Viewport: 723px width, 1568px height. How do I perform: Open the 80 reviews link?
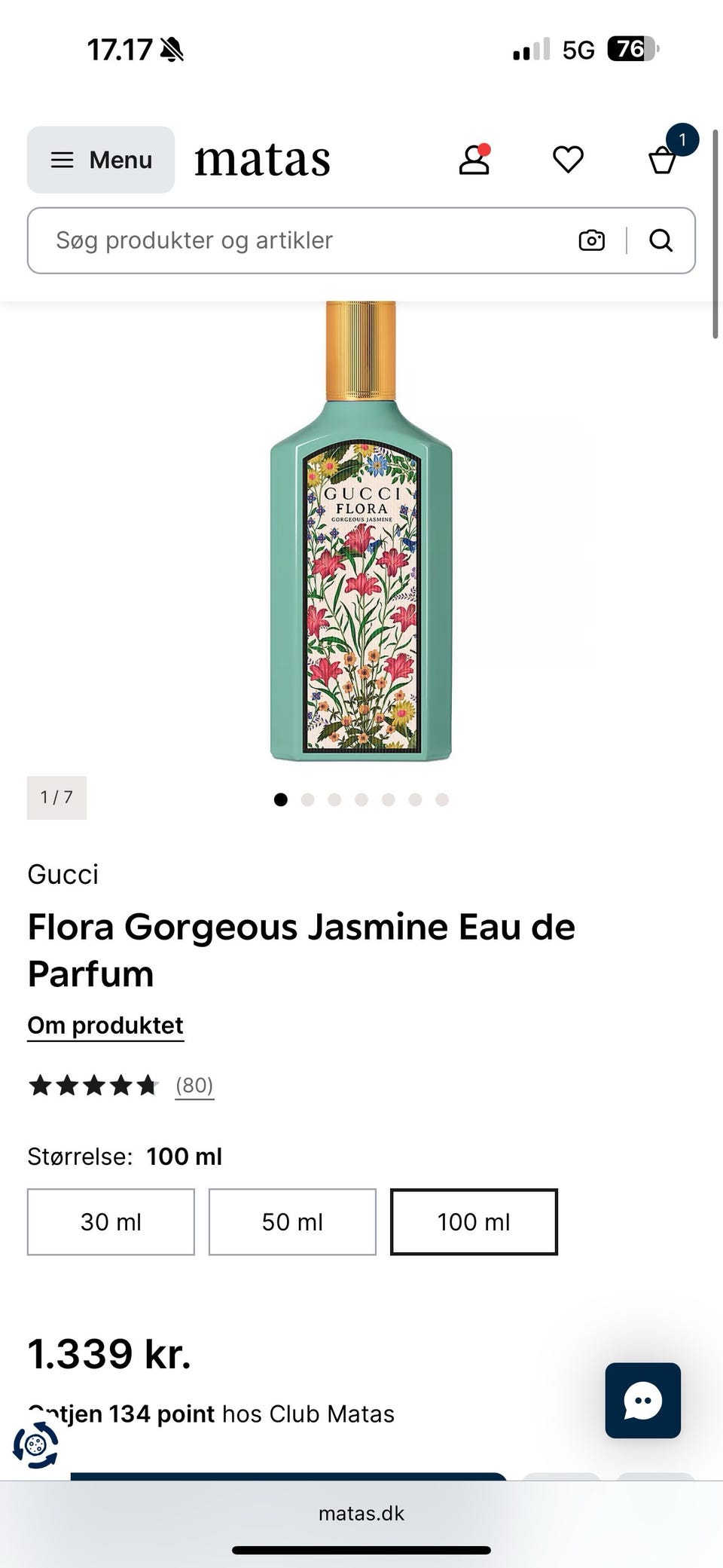tap(194, 1085)
